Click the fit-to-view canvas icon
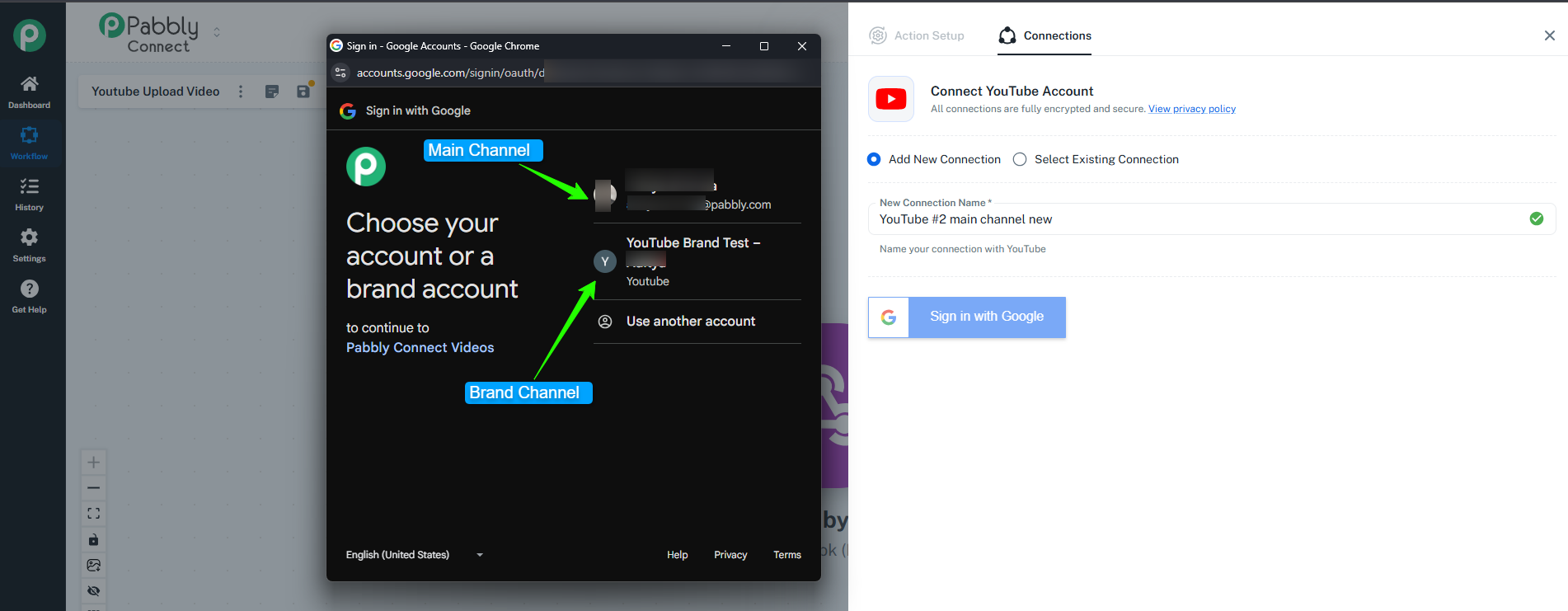Screen dimensions: 1568x611 click(94, 514)
